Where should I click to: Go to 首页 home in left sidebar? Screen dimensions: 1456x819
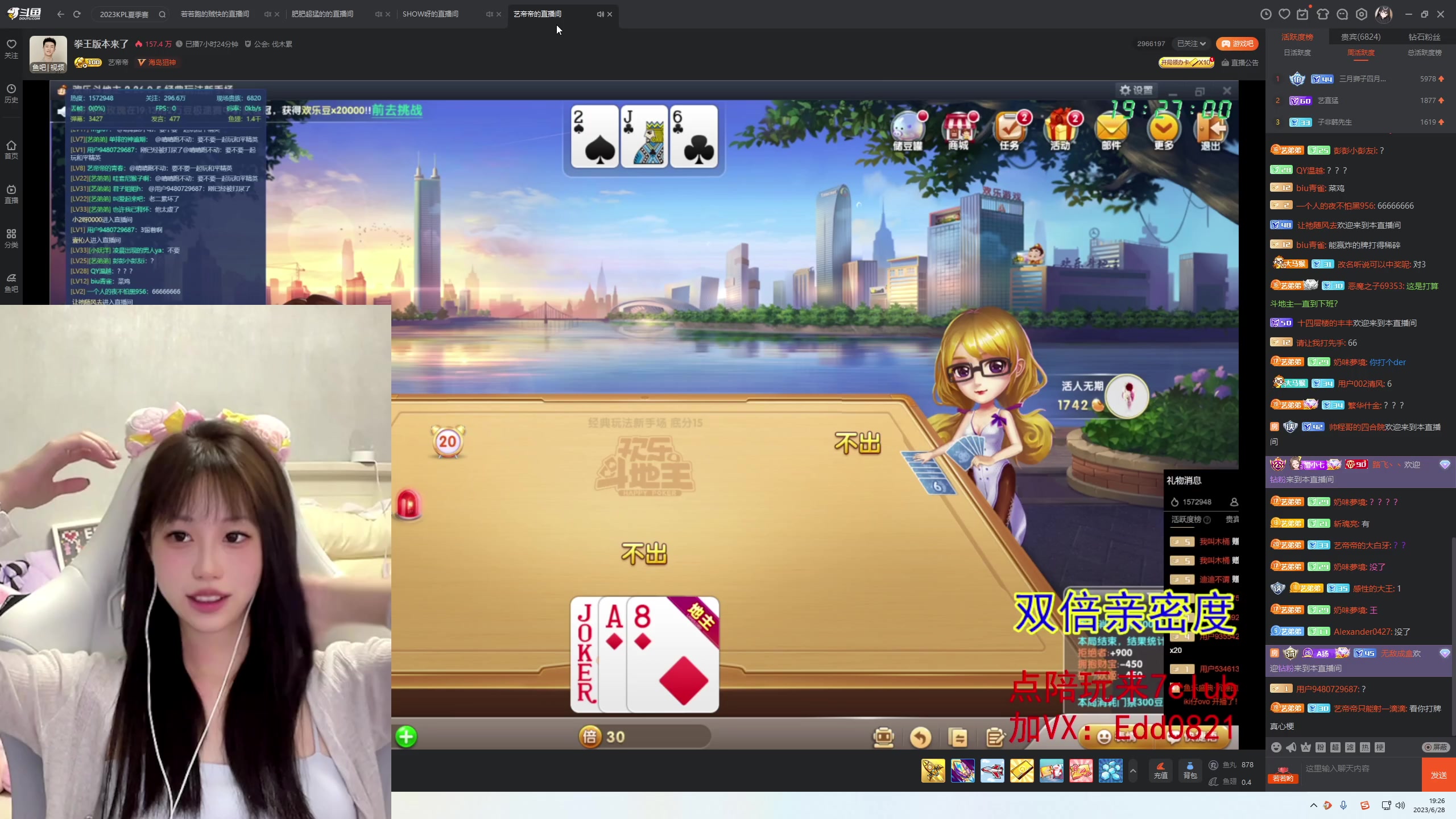(11, 150)
